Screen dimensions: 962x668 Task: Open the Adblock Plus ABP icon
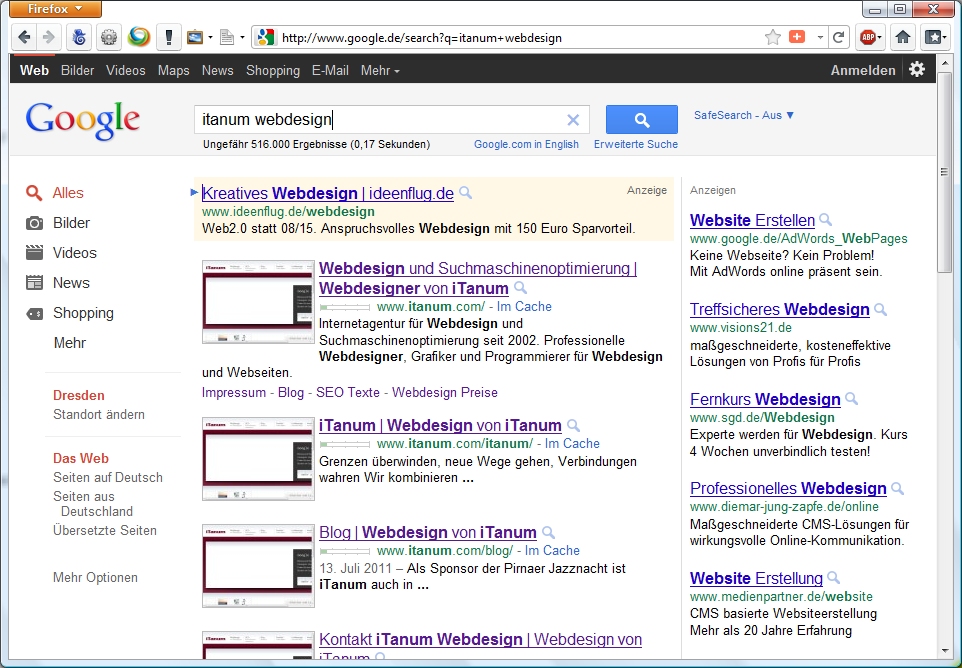tap(868, 37)
